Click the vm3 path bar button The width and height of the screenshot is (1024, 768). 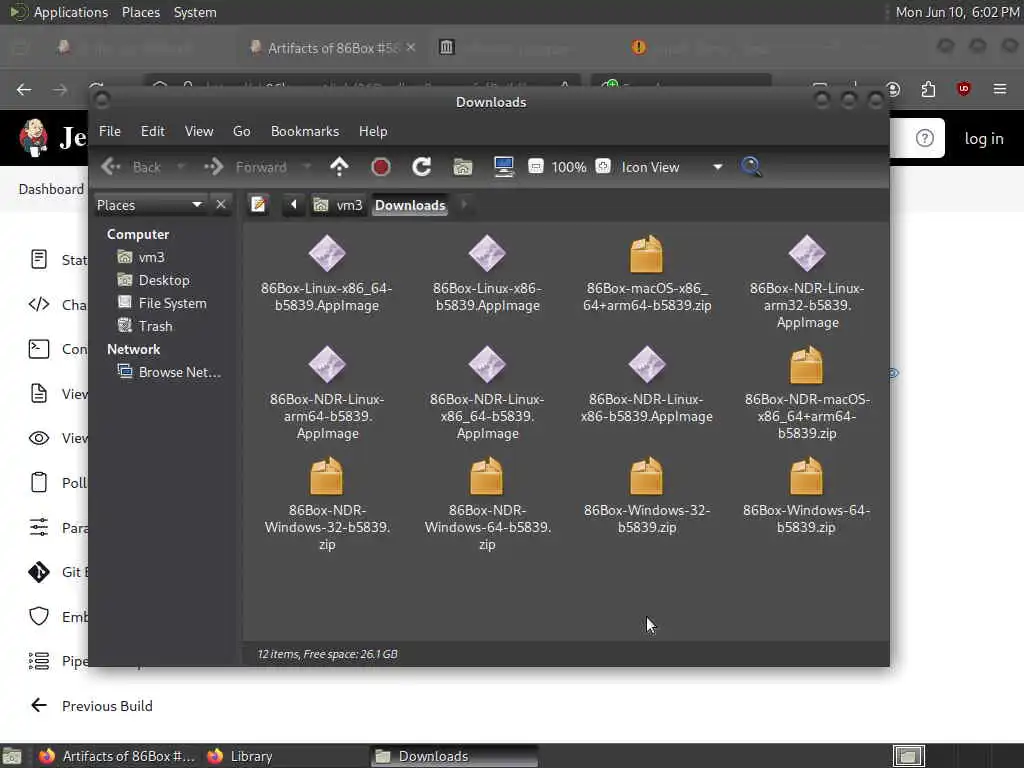(338, 205)
